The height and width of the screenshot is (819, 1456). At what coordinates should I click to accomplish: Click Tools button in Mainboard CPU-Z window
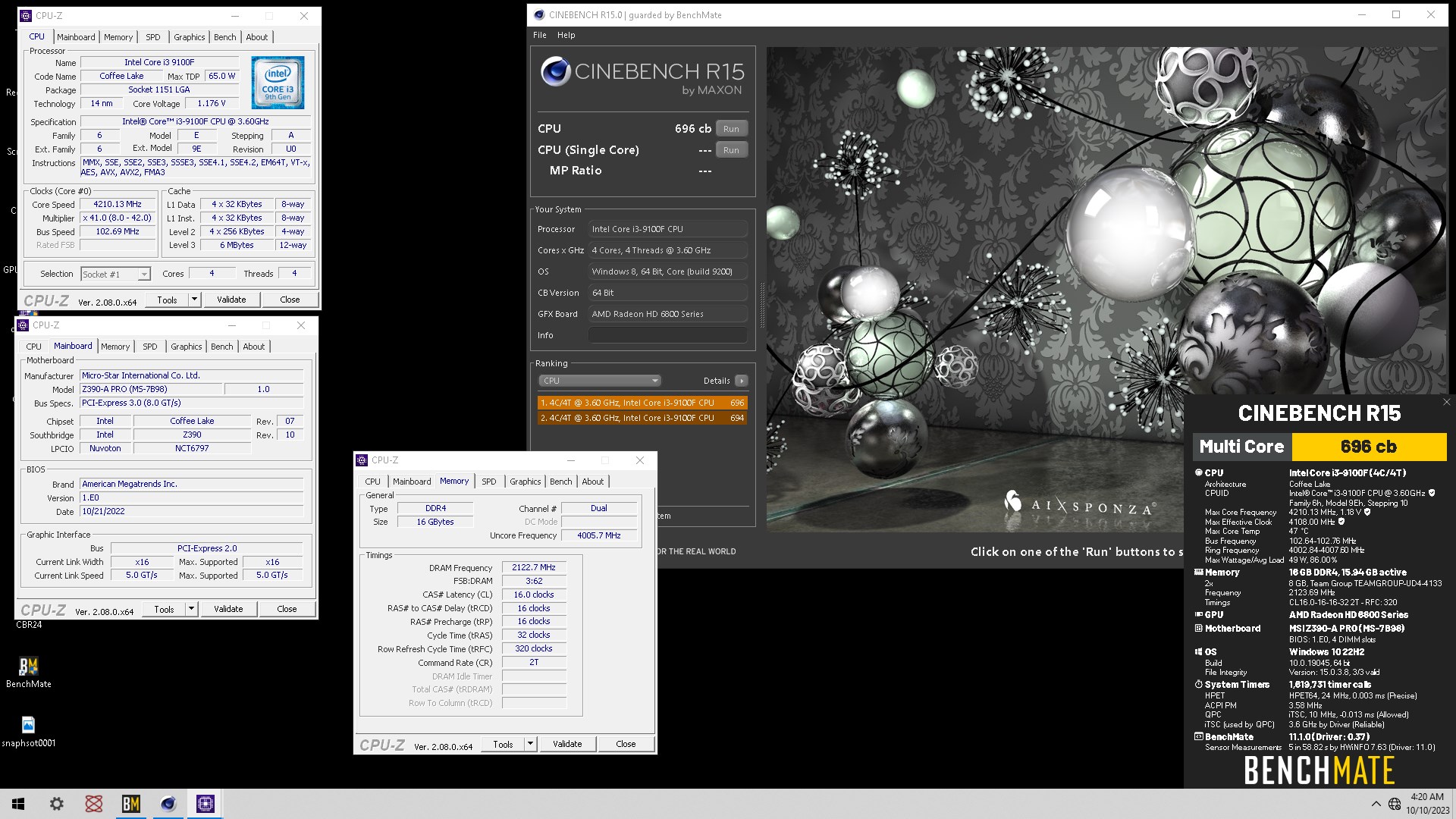point(164,609)
